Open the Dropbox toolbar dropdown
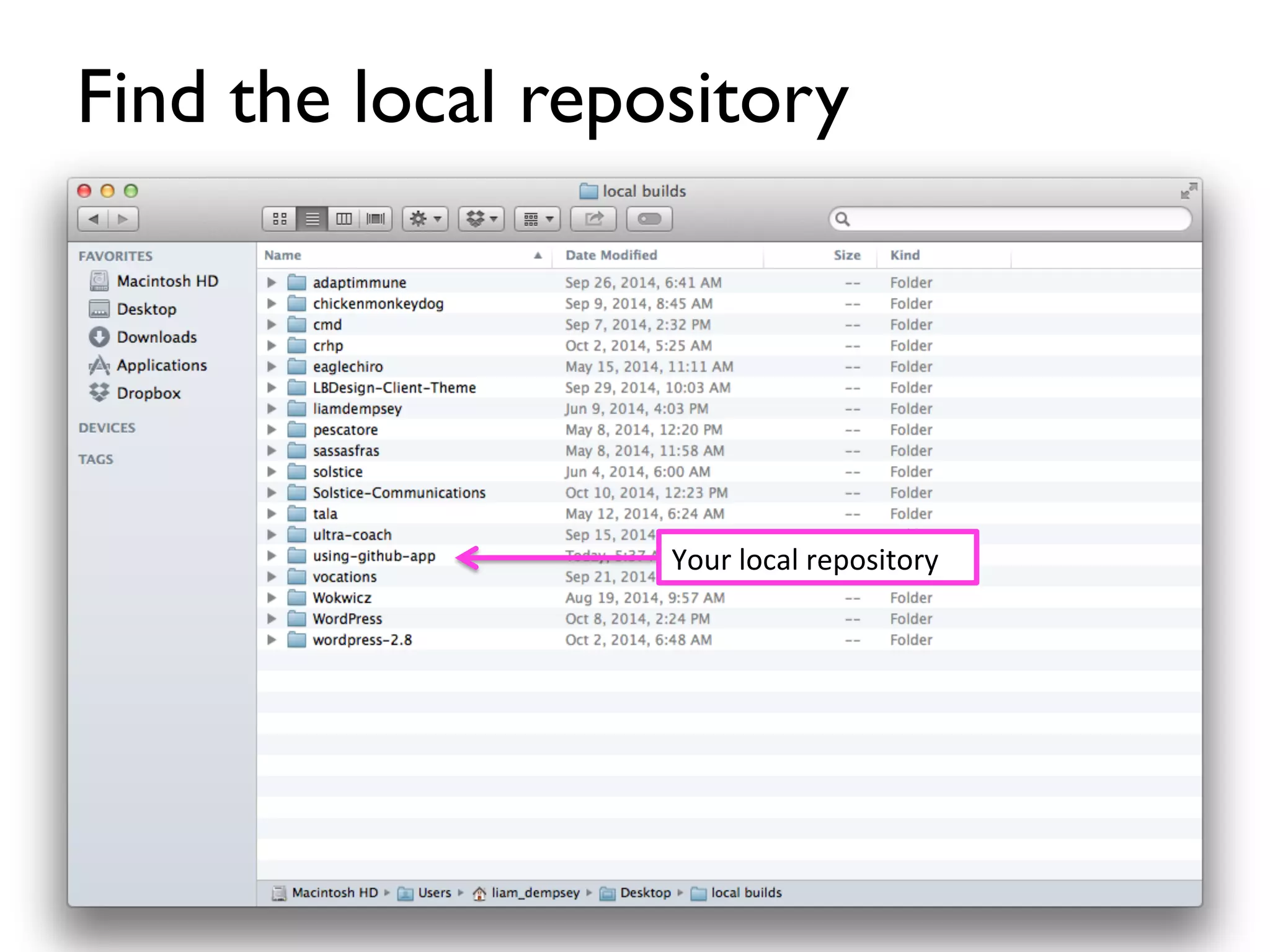 pyautogui.click(x=481, y=219)
